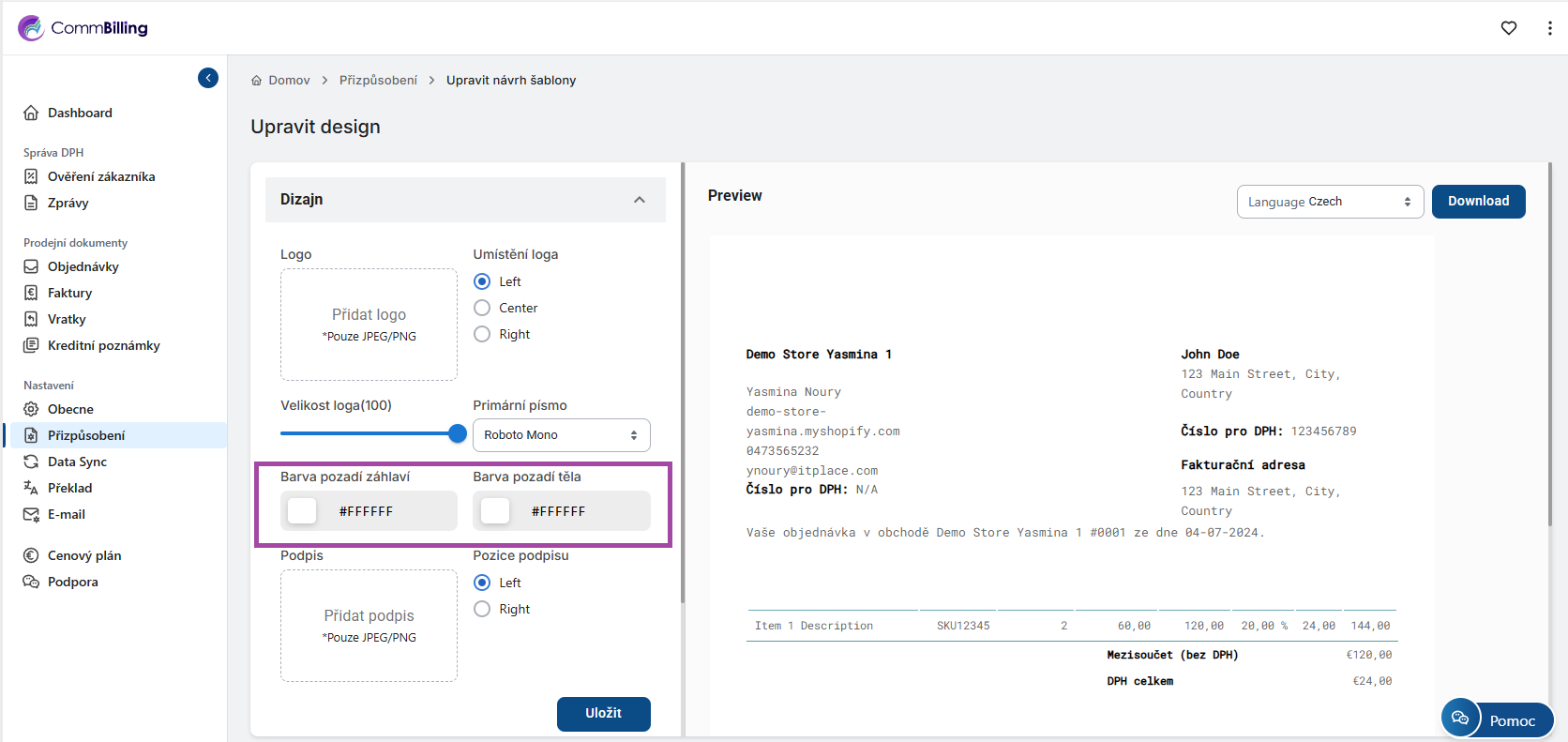This screenshot has height=742, width=1568.
Task: Open Objednávky menu item
Action: (83, 266)
